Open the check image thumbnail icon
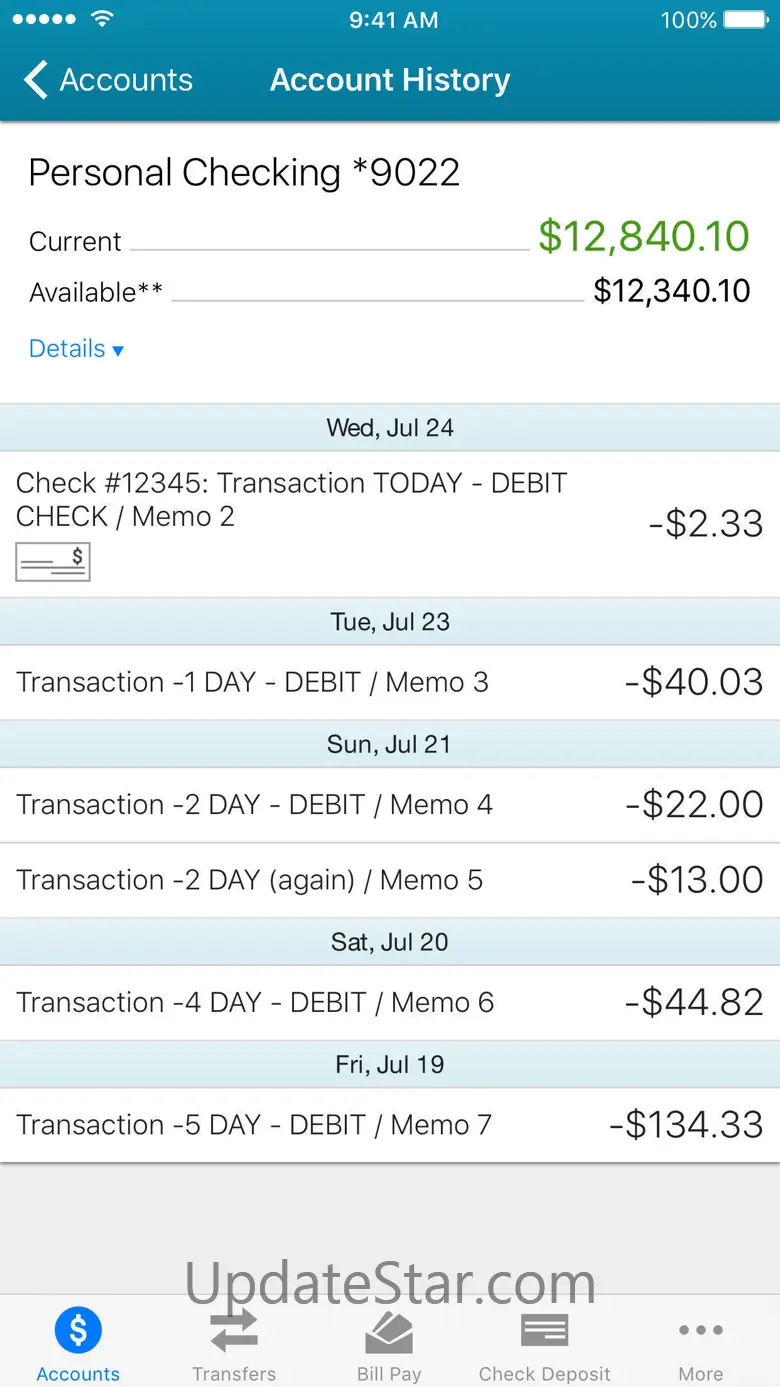The width and height of the screenshot is (780, 1387). click(x=53, y=562)
